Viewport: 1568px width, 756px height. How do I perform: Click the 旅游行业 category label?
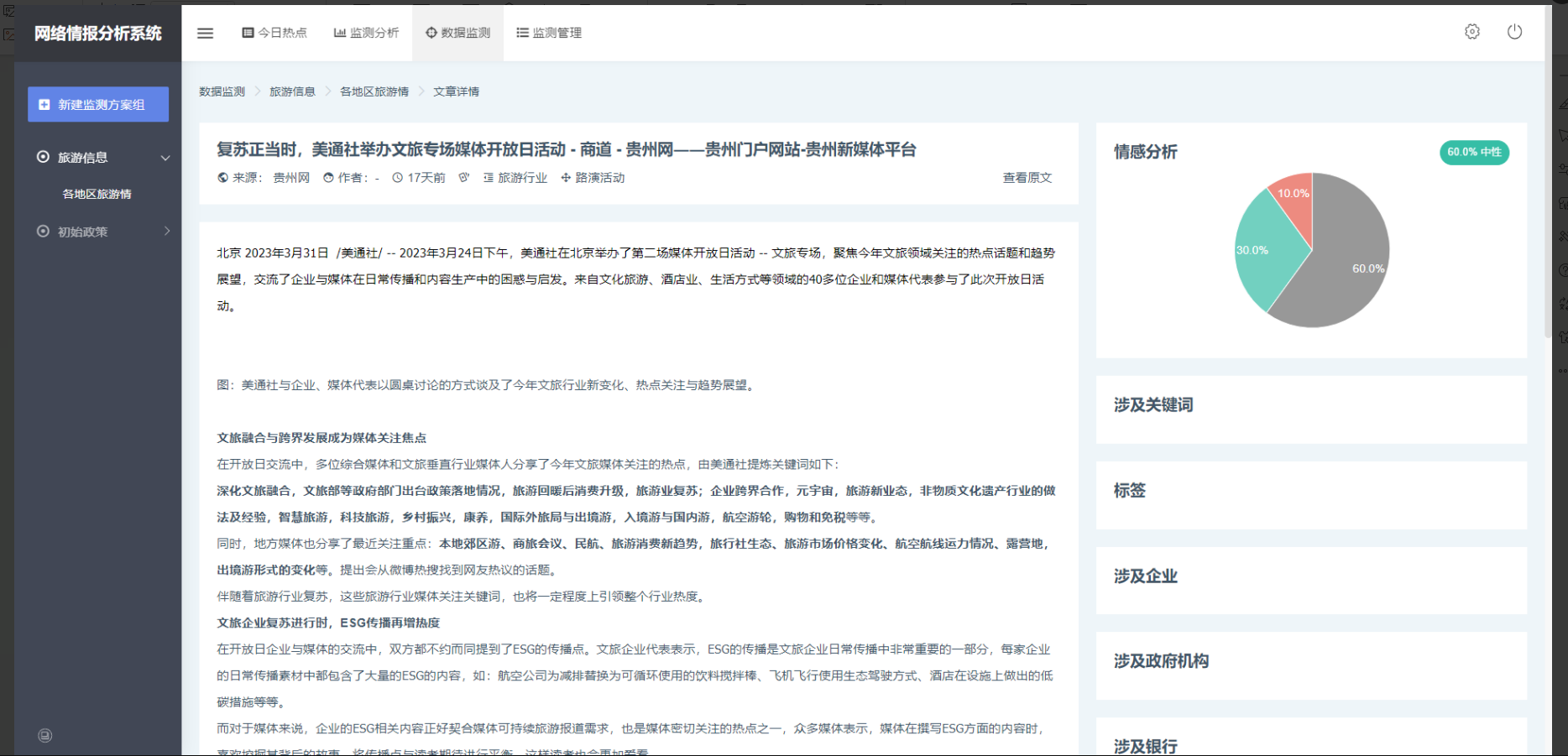coord(522,178)
